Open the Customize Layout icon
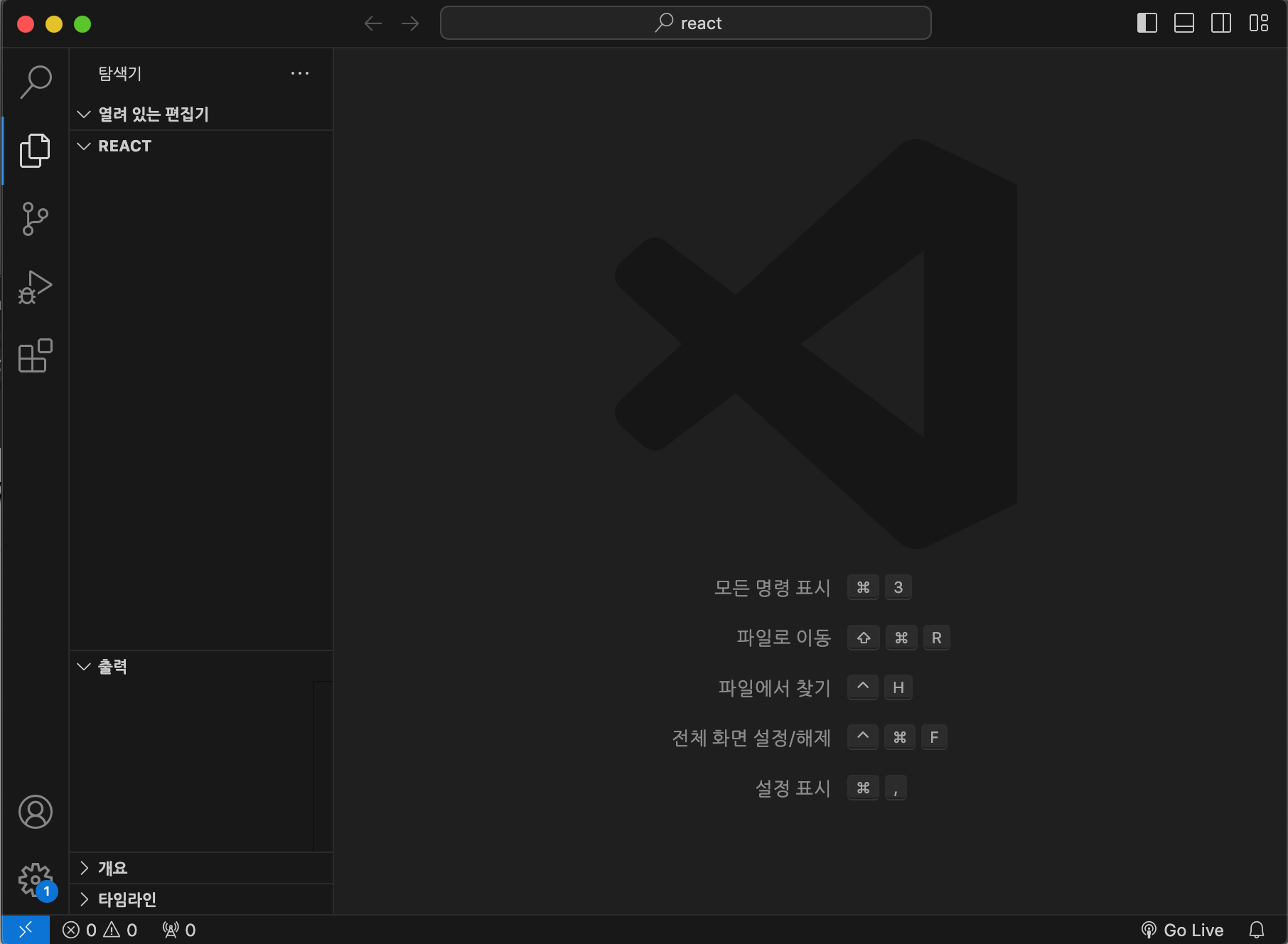 coord(1259,23)
